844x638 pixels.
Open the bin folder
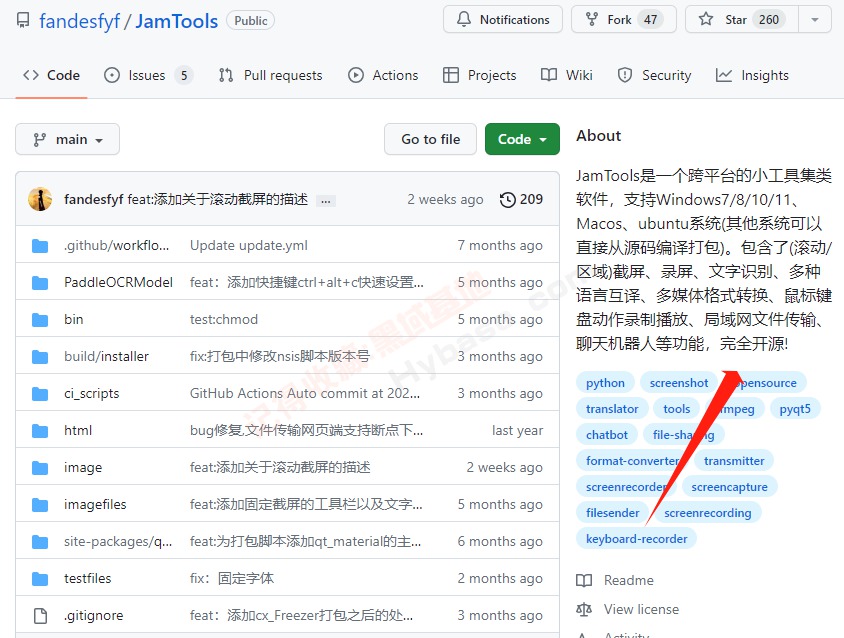[x=74, y=320]
